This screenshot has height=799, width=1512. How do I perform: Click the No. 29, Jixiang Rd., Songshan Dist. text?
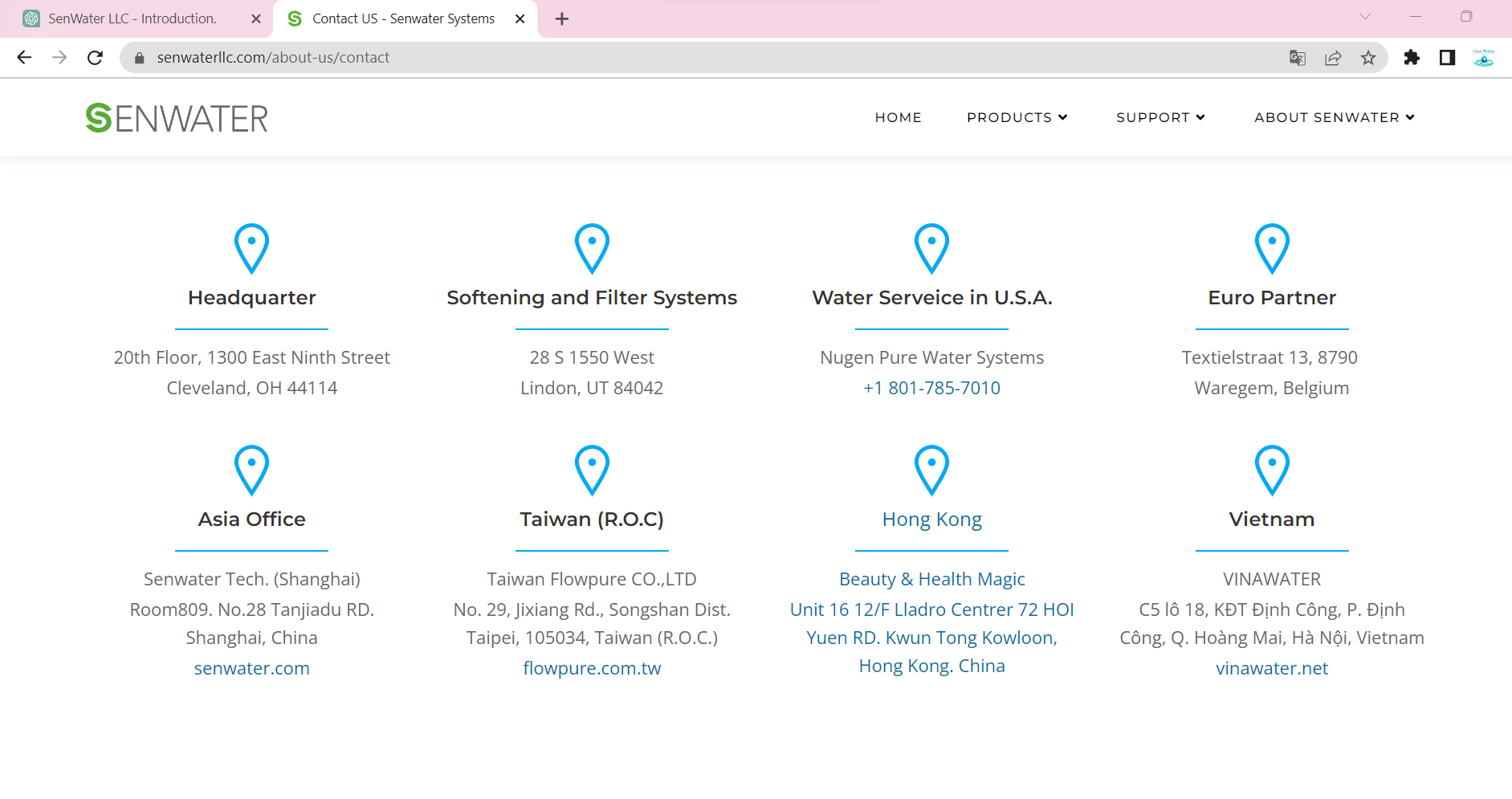[592, 609]
